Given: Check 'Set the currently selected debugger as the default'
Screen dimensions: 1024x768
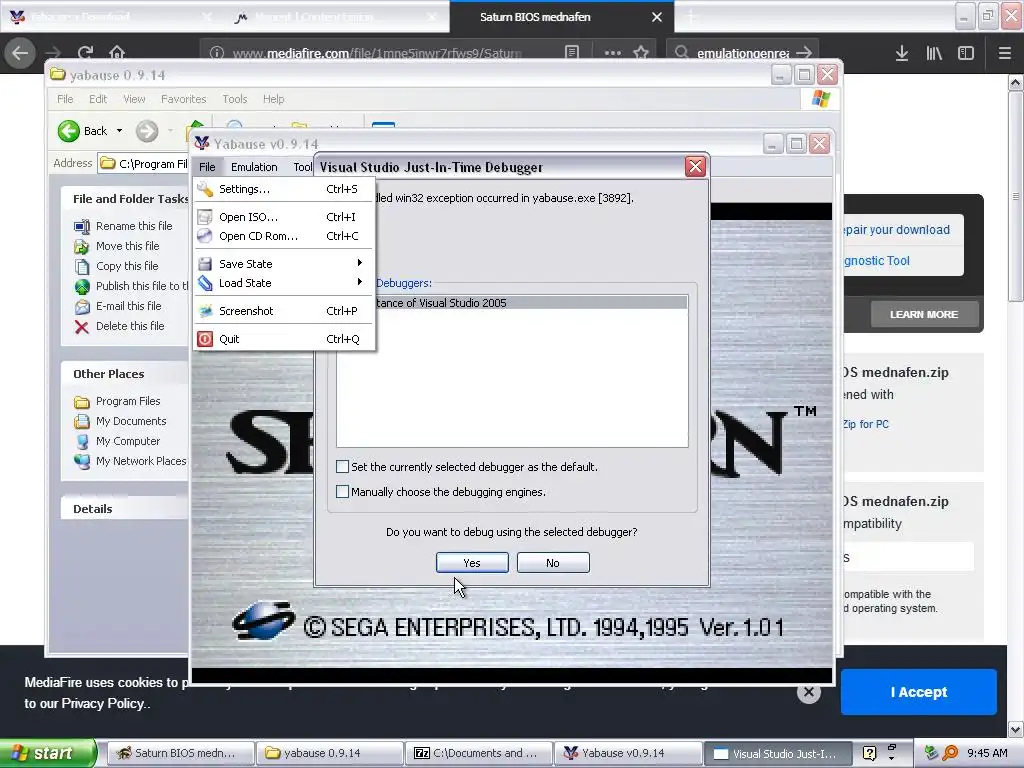Looking at the screenshot, I should pyautogui.click(x=342, y=466).
